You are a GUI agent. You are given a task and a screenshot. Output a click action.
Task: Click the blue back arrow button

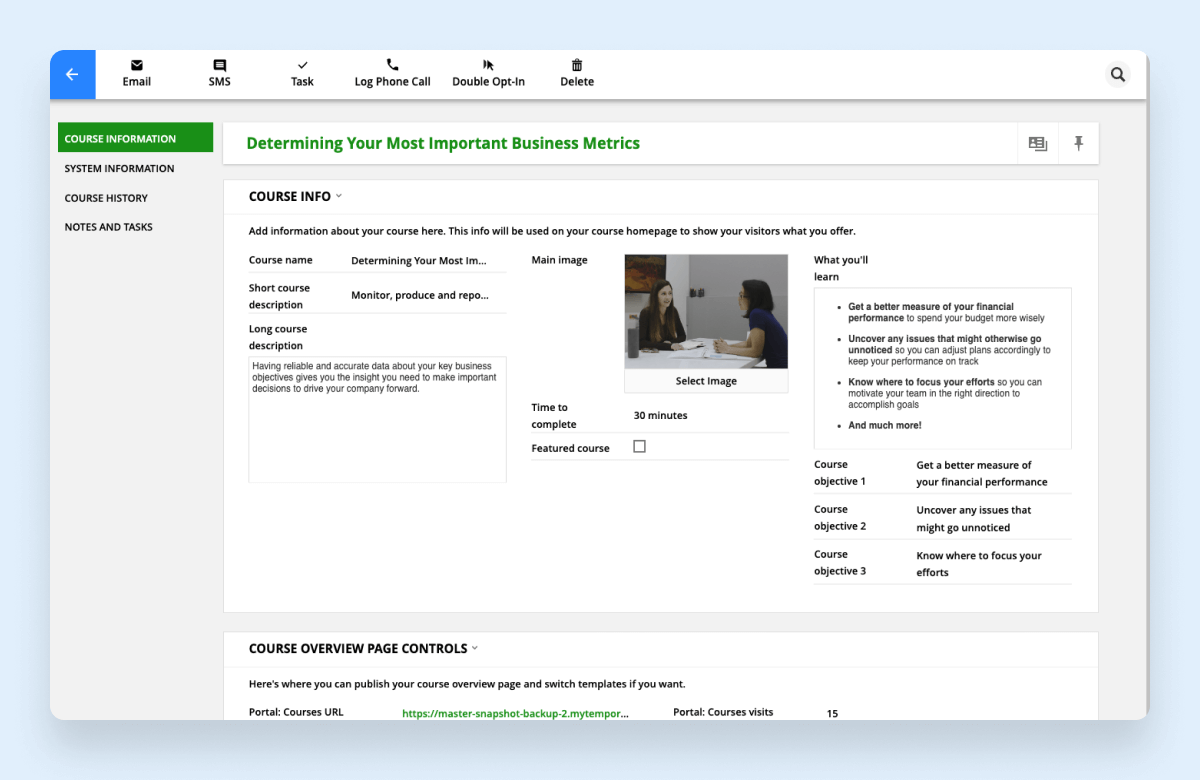72,75
